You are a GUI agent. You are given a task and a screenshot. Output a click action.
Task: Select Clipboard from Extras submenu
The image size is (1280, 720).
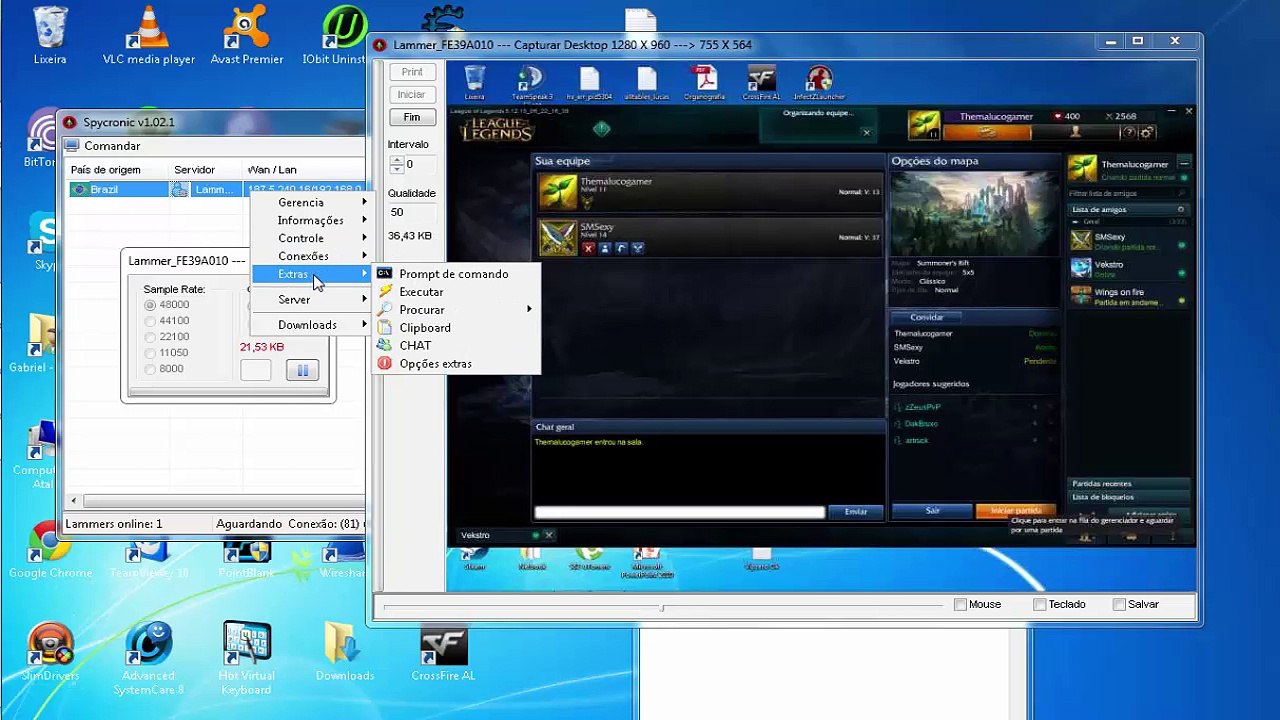tap(425, 328)
